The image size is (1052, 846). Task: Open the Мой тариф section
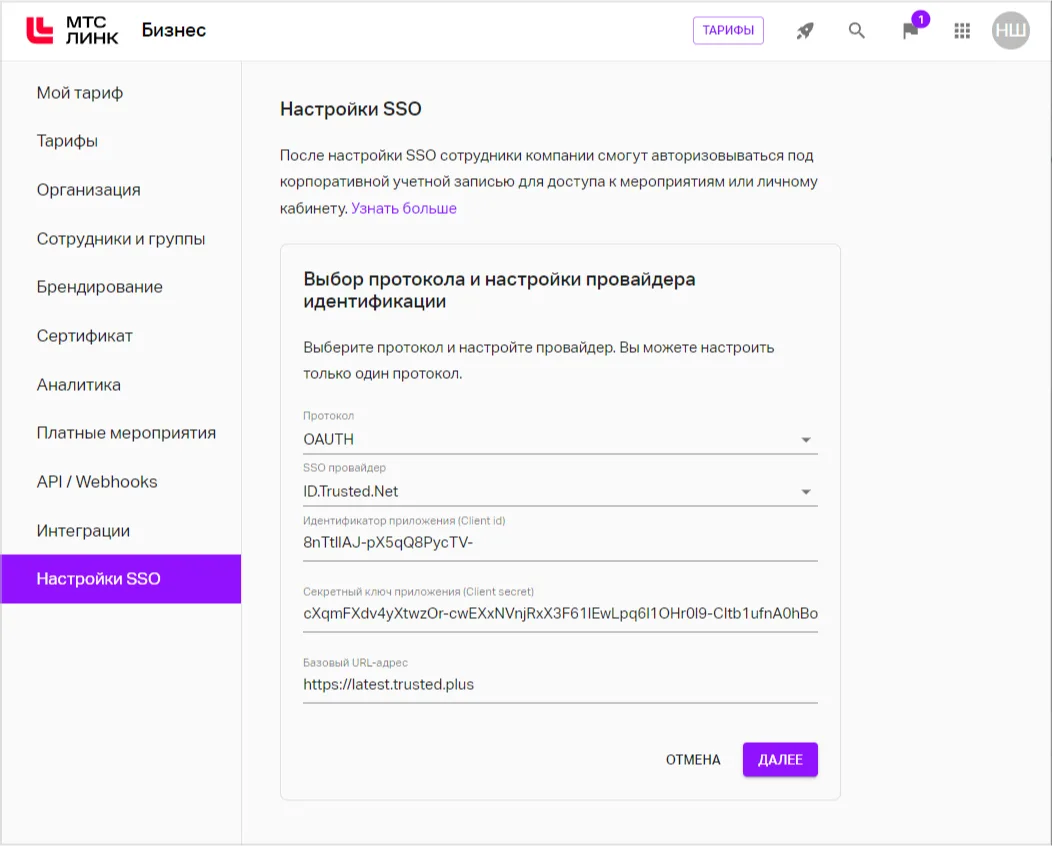point(80,92)
